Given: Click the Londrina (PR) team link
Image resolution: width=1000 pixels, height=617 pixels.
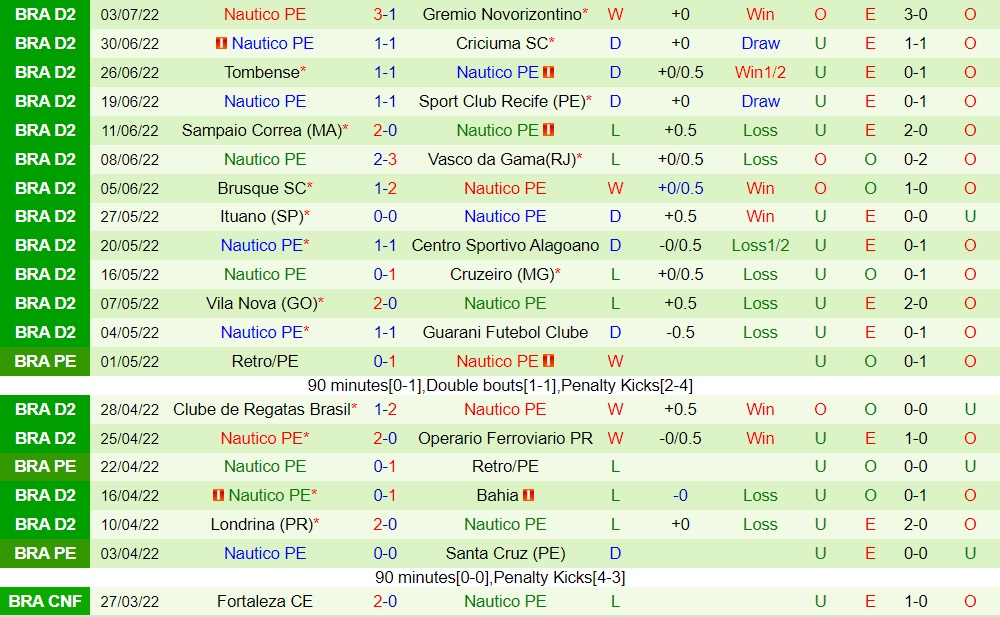Looking at the screenshot, I should [261, 524].
